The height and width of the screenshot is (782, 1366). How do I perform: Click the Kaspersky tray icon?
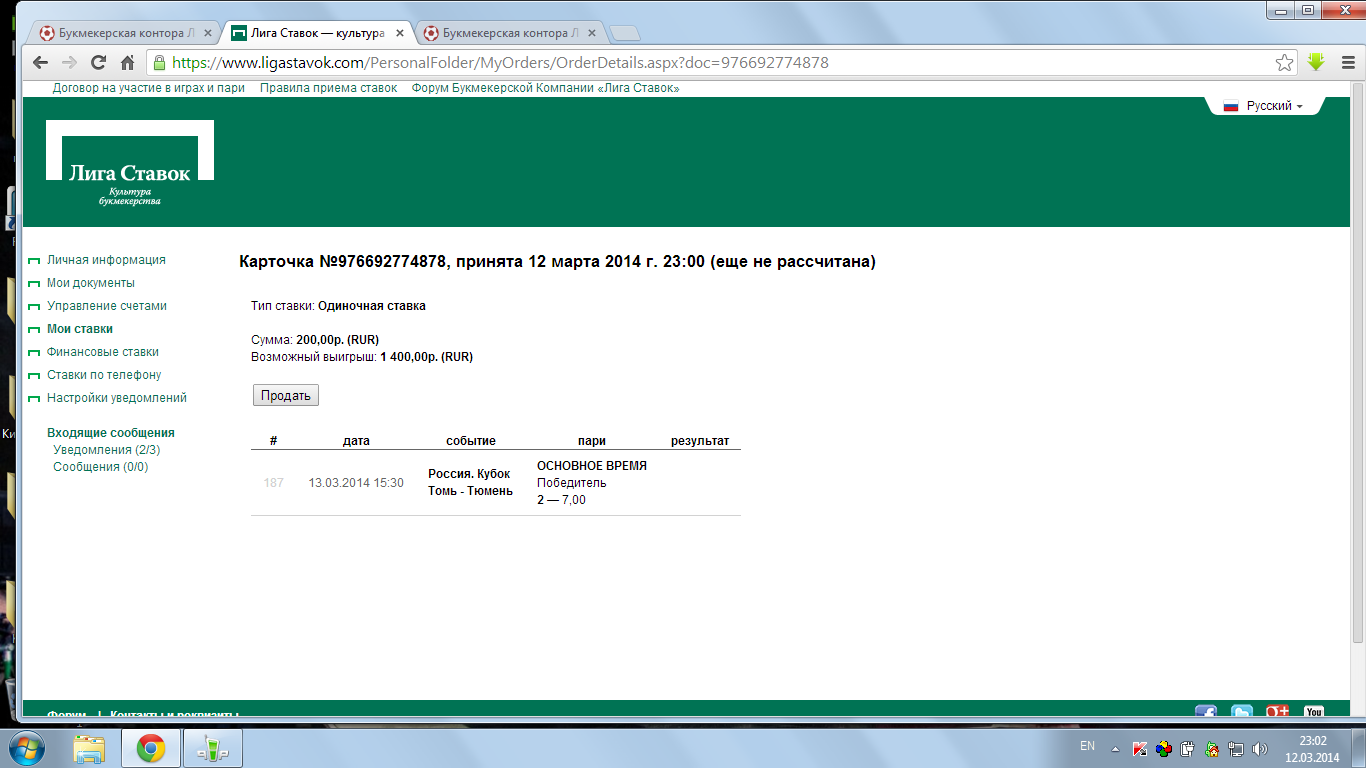coord(1140,748)
